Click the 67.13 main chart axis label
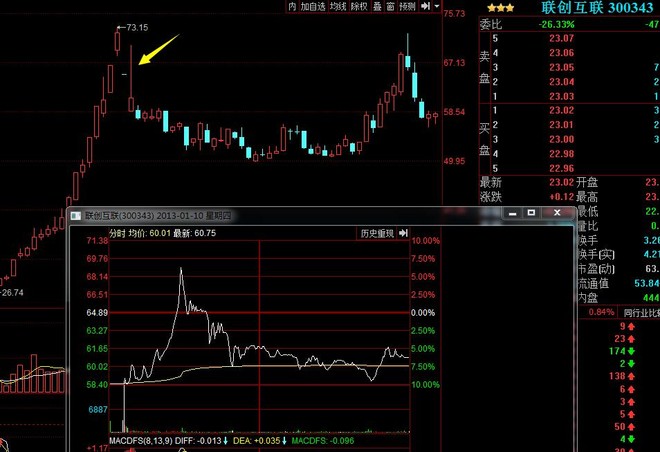660x452 pixels. [x=454, y=63]
